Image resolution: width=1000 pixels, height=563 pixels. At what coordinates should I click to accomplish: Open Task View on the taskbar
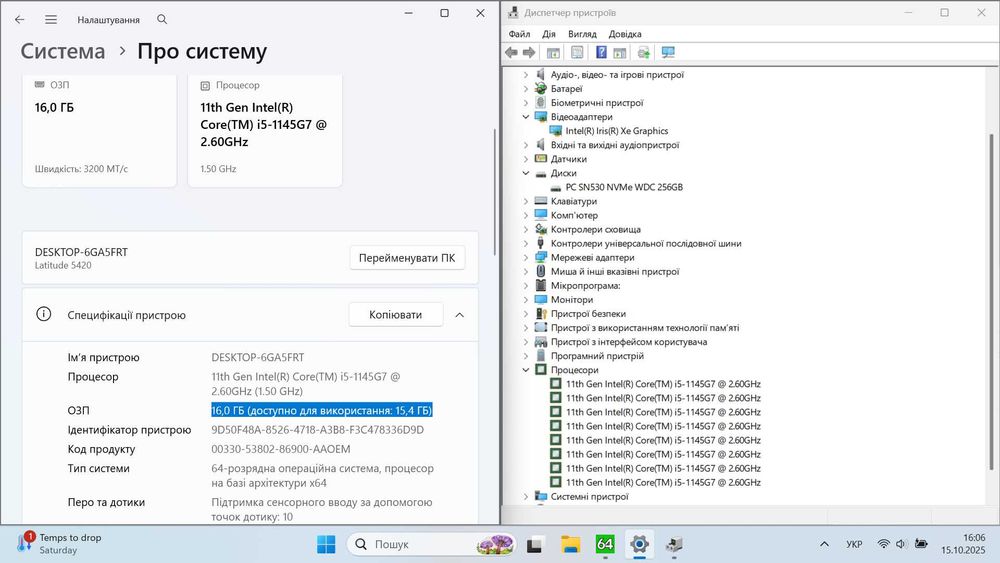tap(534, 545)
